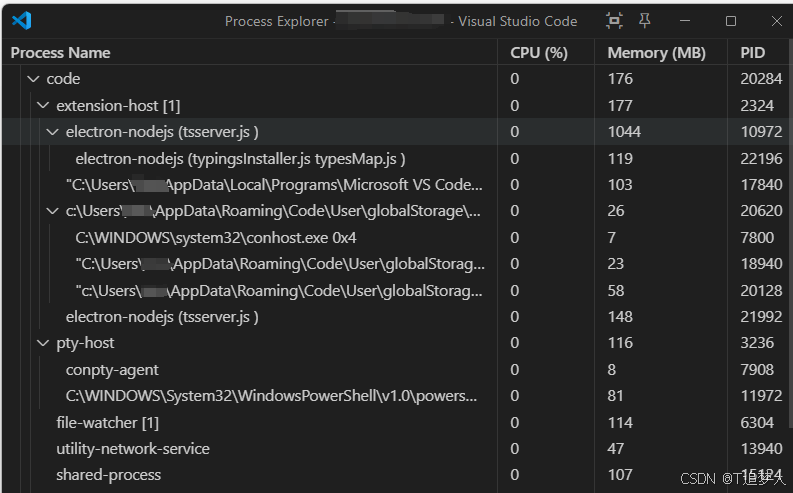Click memory value 1044
Screen dimensions: 793x493
pyautogui.click(x=624, y=132)
